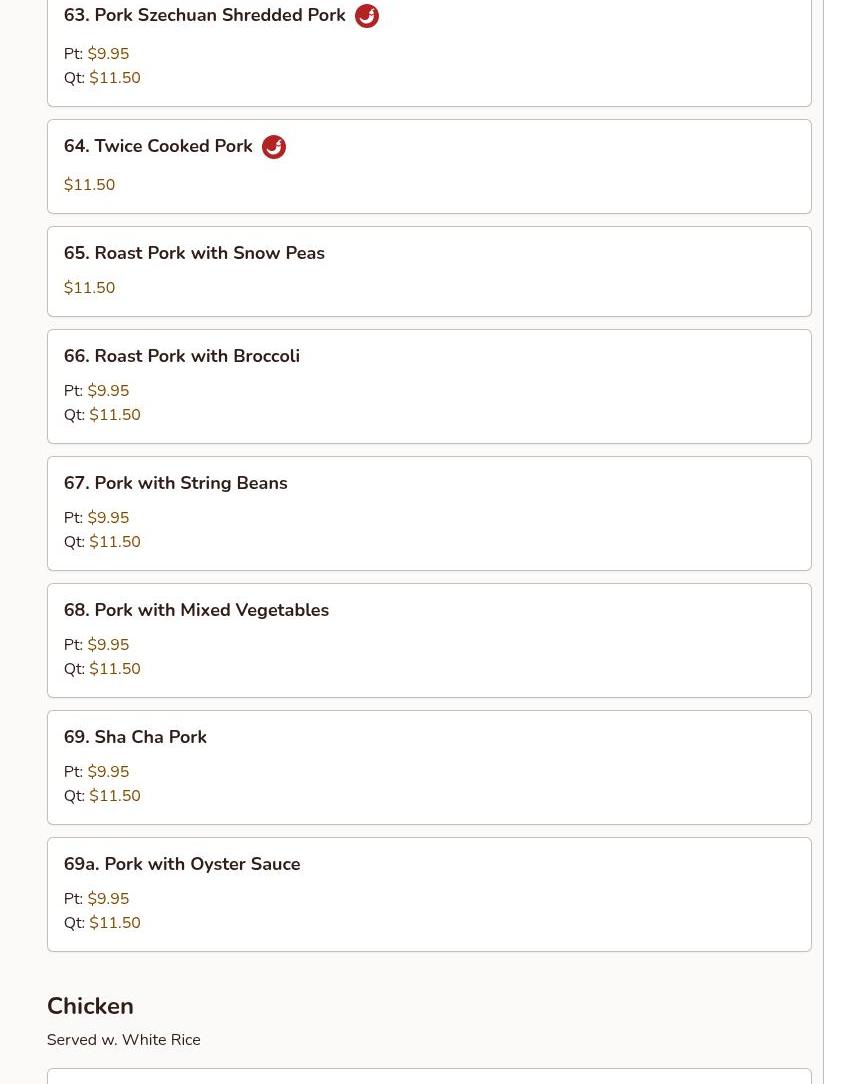
Task: Click the Served w. White Rice note
Action: coord(123,1040)
